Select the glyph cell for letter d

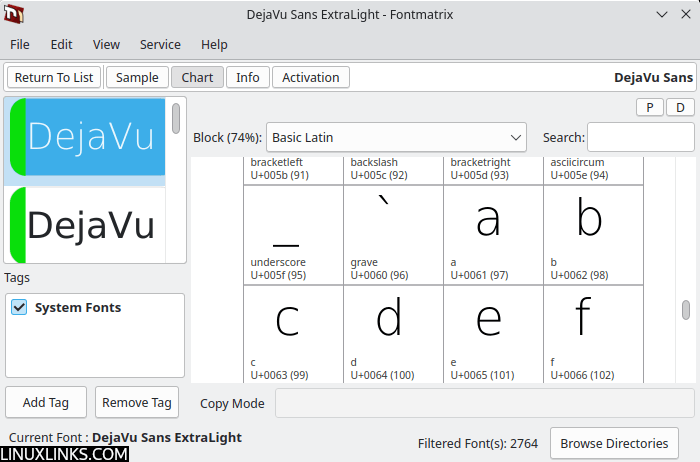point(393,334)
